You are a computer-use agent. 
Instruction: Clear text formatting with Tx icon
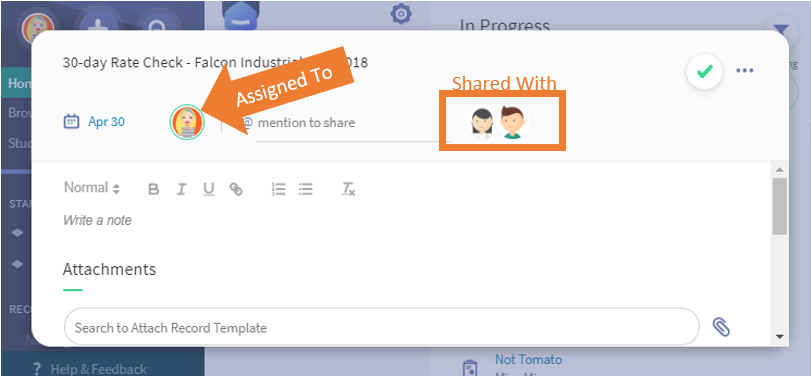pos(348,189)
